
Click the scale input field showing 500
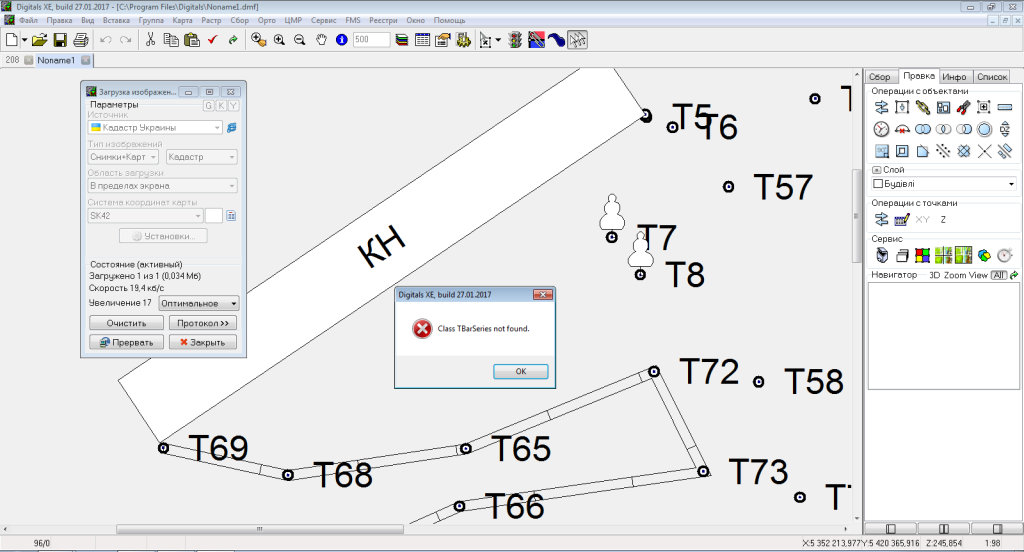(370, 40)
